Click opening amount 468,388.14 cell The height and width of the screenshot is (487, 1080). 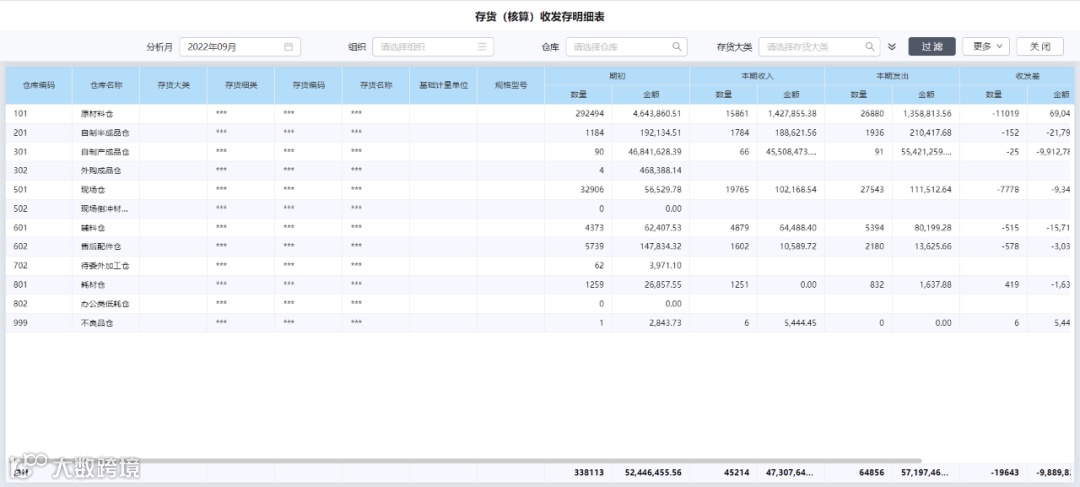[x=651, y=170]
